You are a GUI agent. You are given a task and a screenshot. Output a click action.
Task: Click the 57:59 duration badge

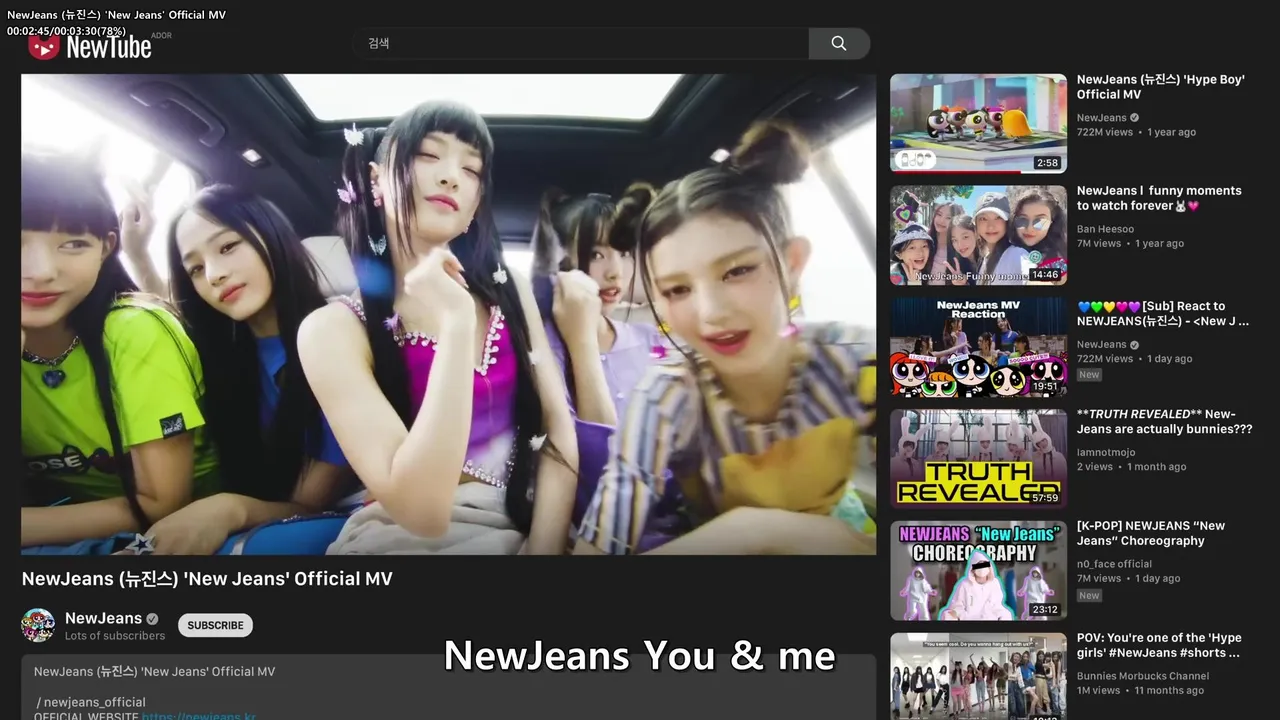click(1045, 498)
